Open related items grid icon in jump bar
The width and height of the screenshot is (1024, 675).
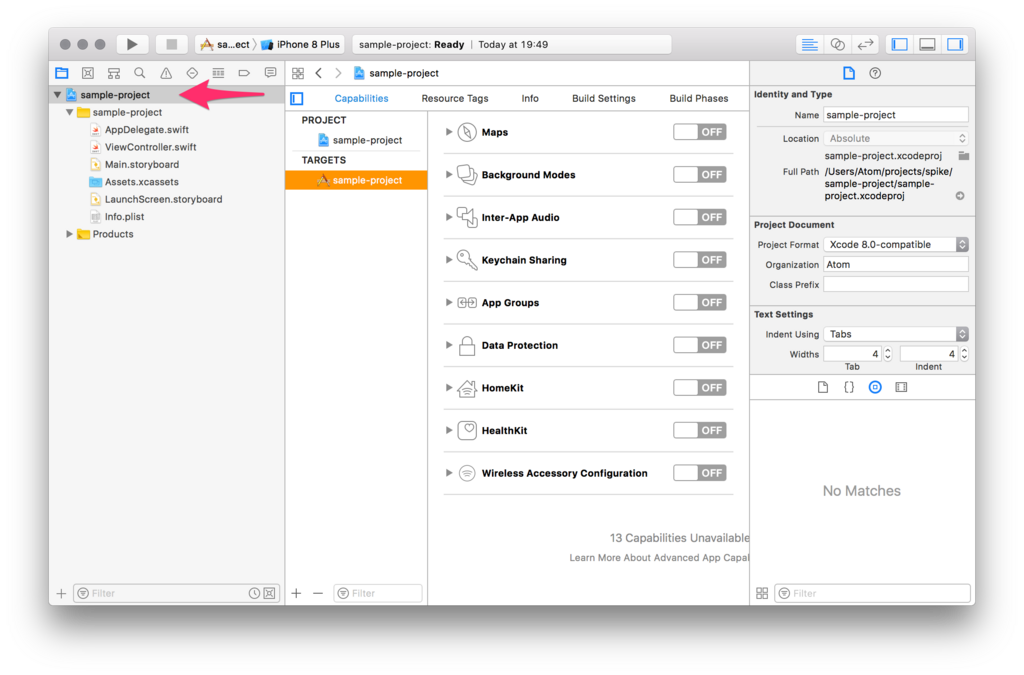[298, 73]
